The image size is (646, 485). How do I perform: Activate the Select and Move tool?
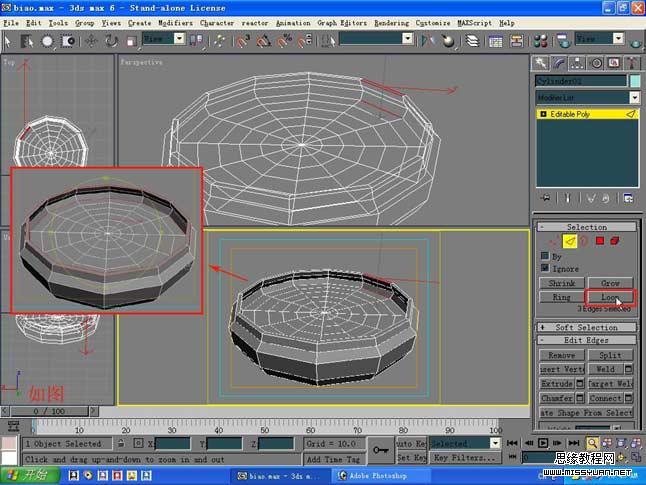click(x=91, y=41)
